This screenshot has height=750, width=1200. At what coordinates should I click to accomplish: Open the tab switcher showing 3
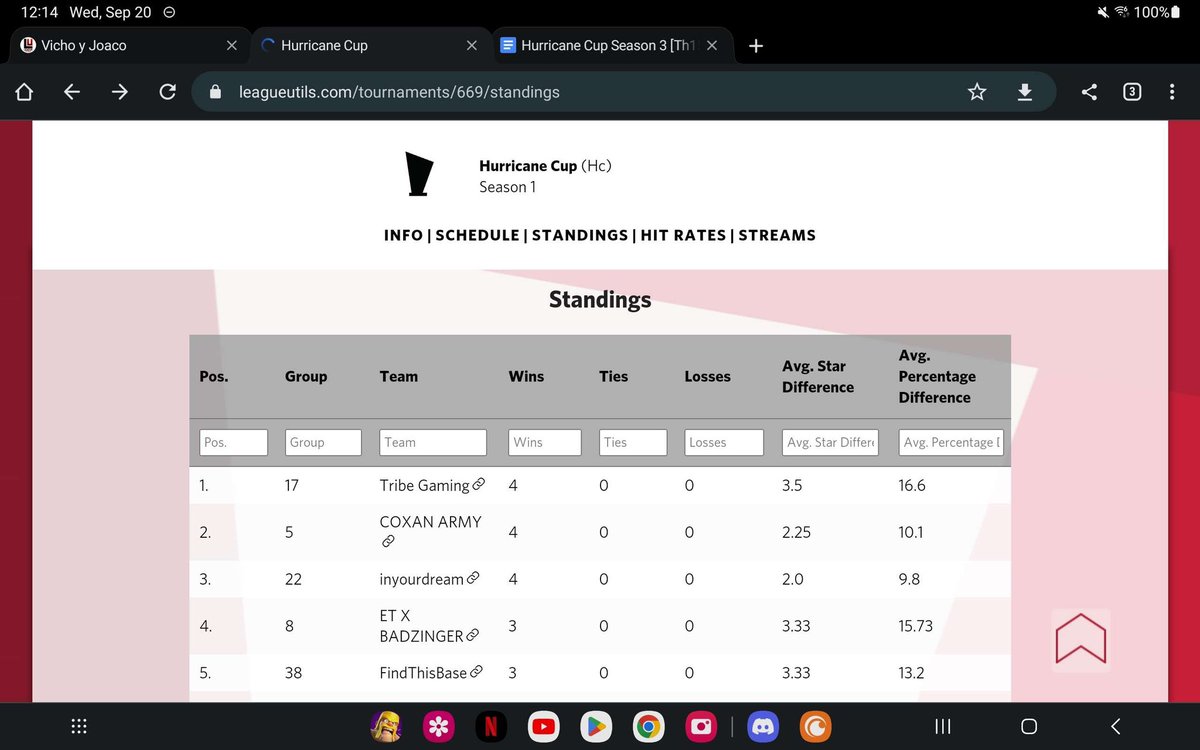point(1131,92)
